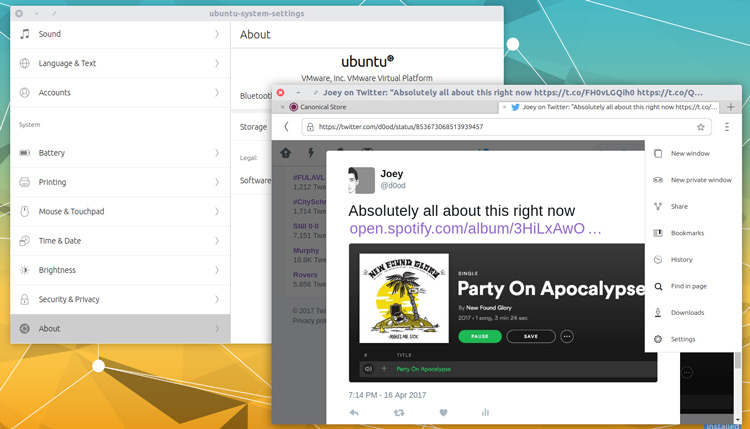Viewport: 750px width, 429px height.
Task: Click Joey's profile avatar
Action: coord(361,180)
